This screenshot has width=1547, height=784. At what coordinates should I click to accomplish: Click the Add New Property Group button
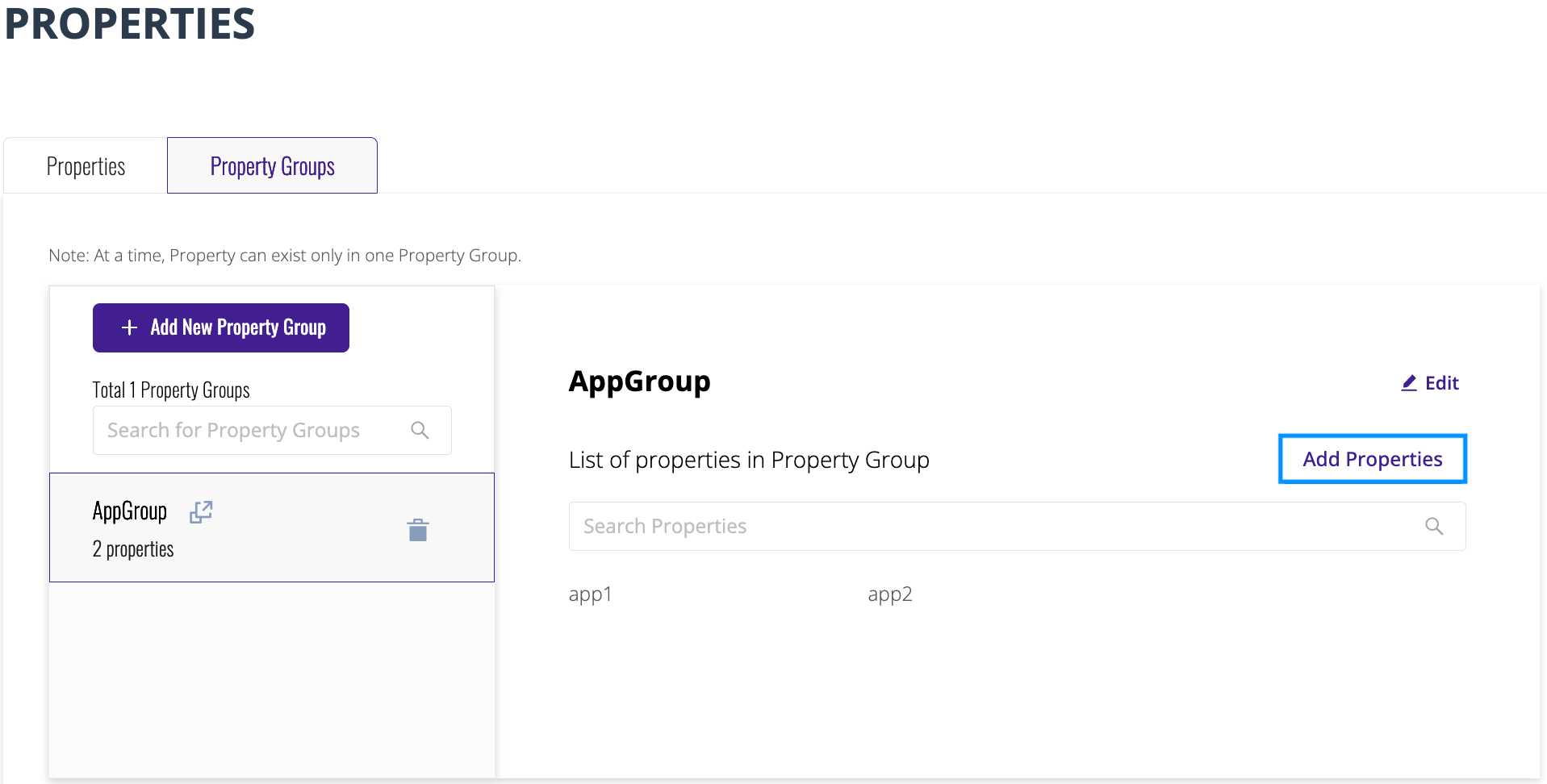click(221, 327)
